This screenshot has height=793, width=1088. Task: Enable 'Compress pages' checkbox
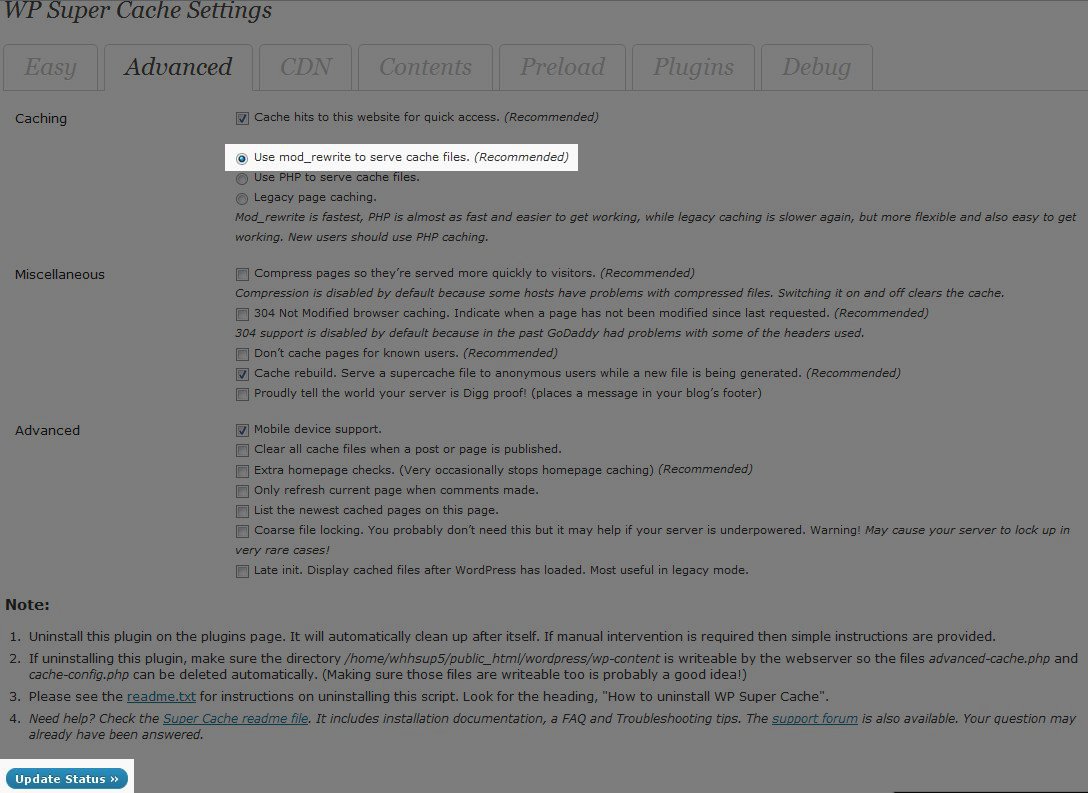point(242,273)
